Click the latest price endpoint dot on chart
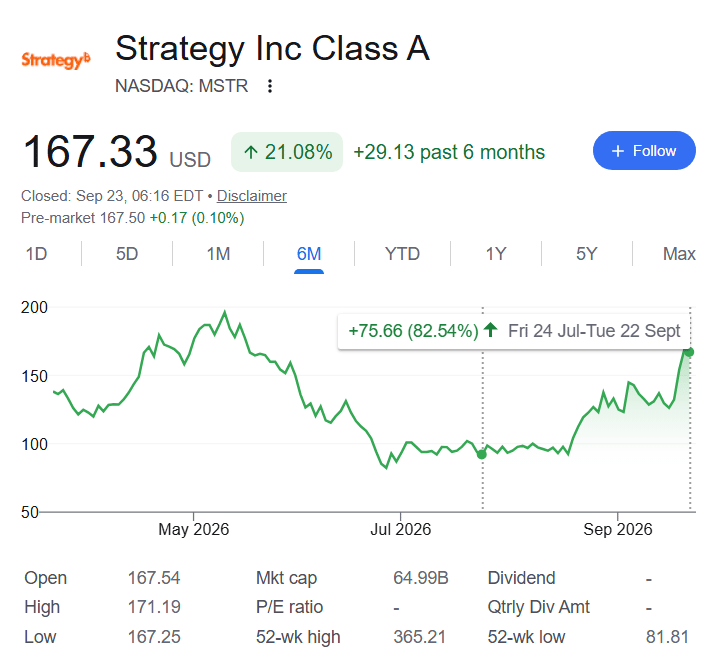 (x=689, y=352)
